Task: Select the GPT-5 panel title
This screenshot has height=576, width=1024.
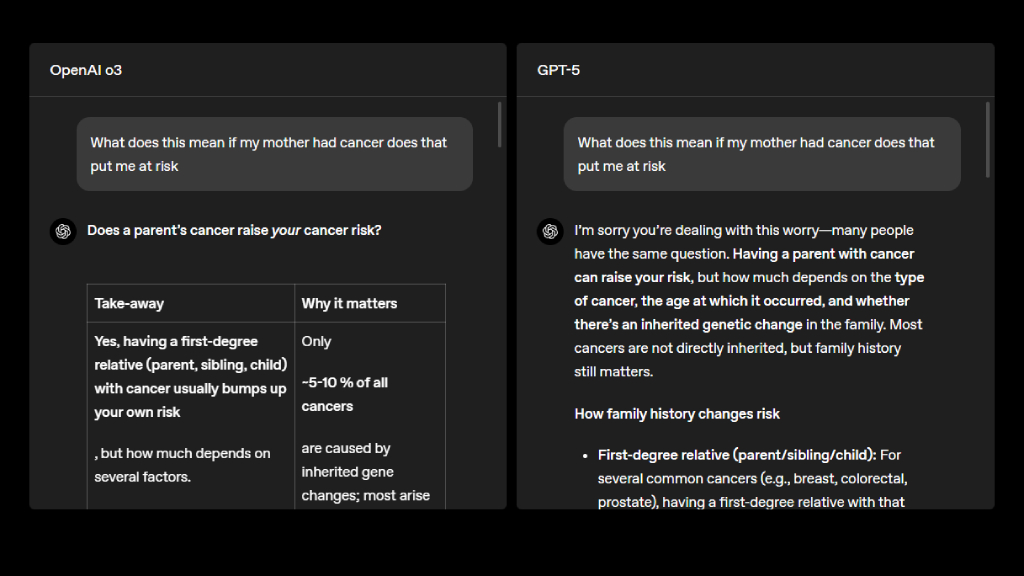Action: [x=558, y=70]
